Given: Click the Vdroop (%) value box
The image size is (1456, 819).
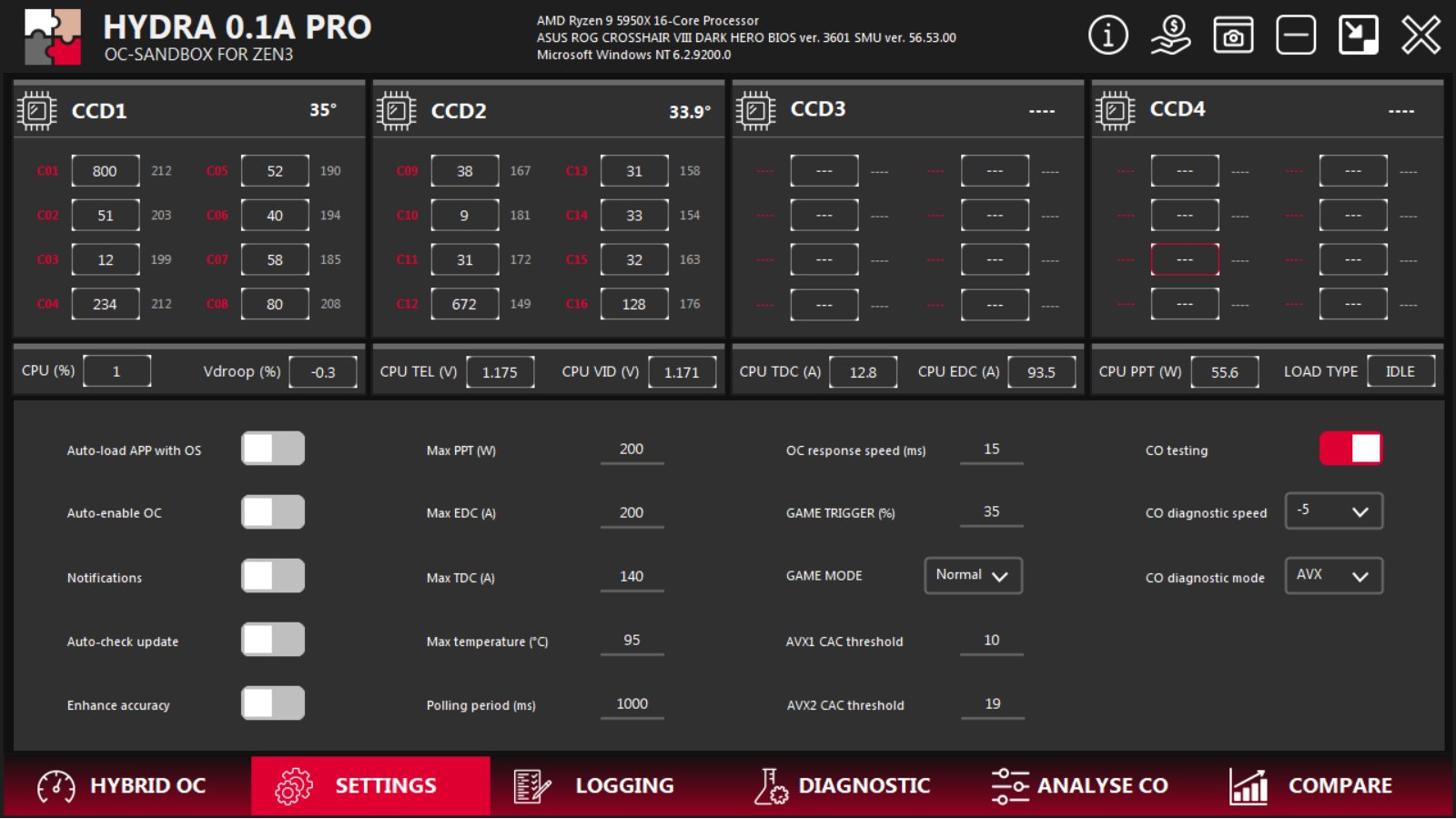Looking at the screenshot, I should click(323, 372).
